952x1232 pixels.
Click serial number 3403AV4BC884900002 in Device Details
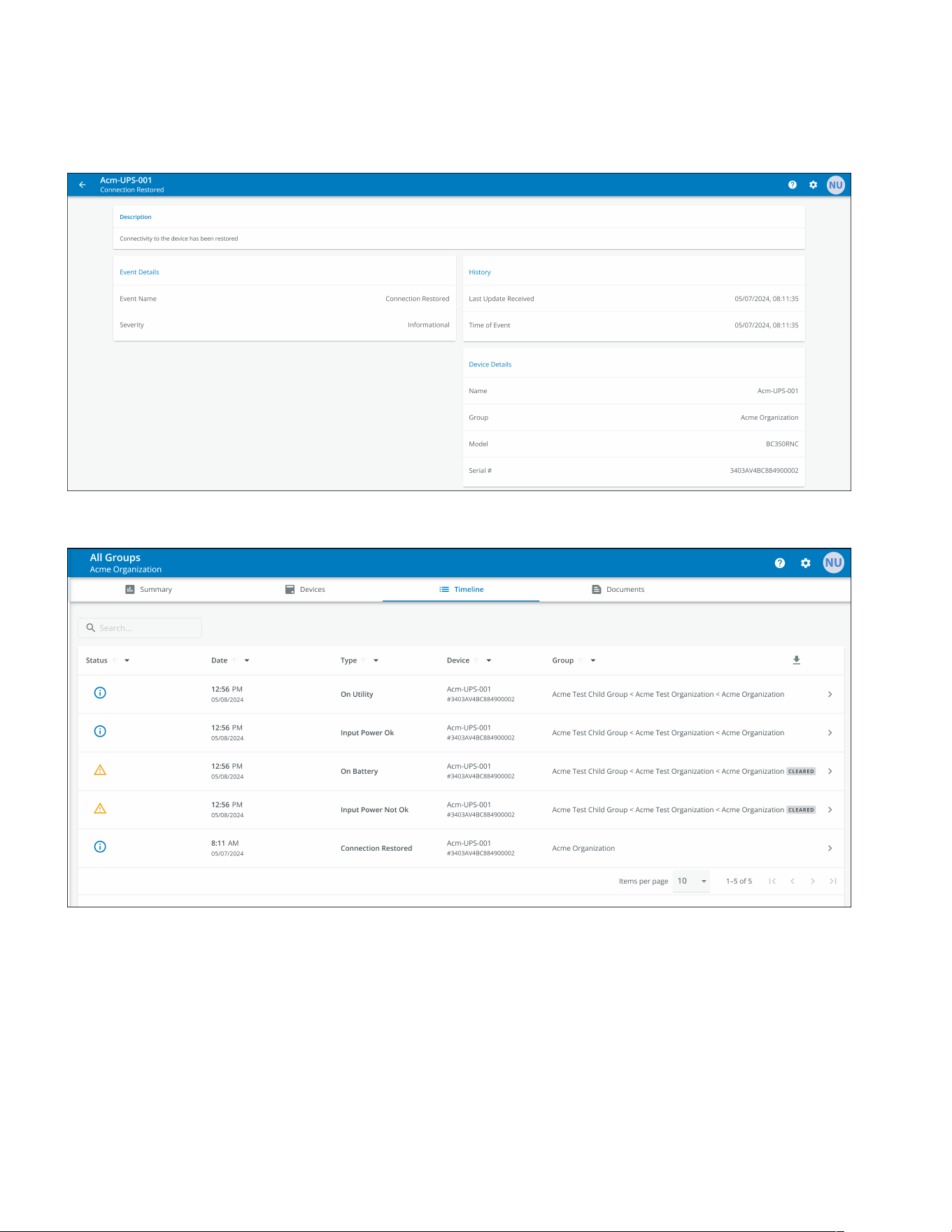pos(764,470)
